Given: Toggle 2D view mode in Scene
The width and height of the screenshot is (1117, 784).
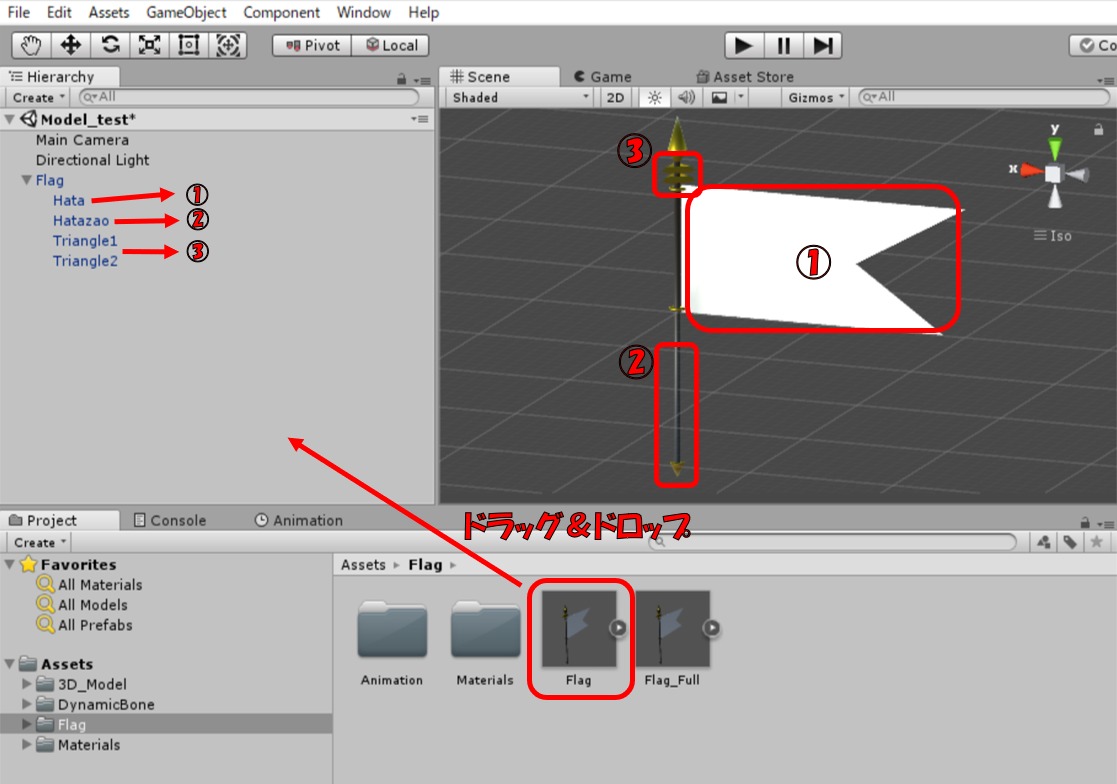Looking at the screenshot, I should 615,97.
